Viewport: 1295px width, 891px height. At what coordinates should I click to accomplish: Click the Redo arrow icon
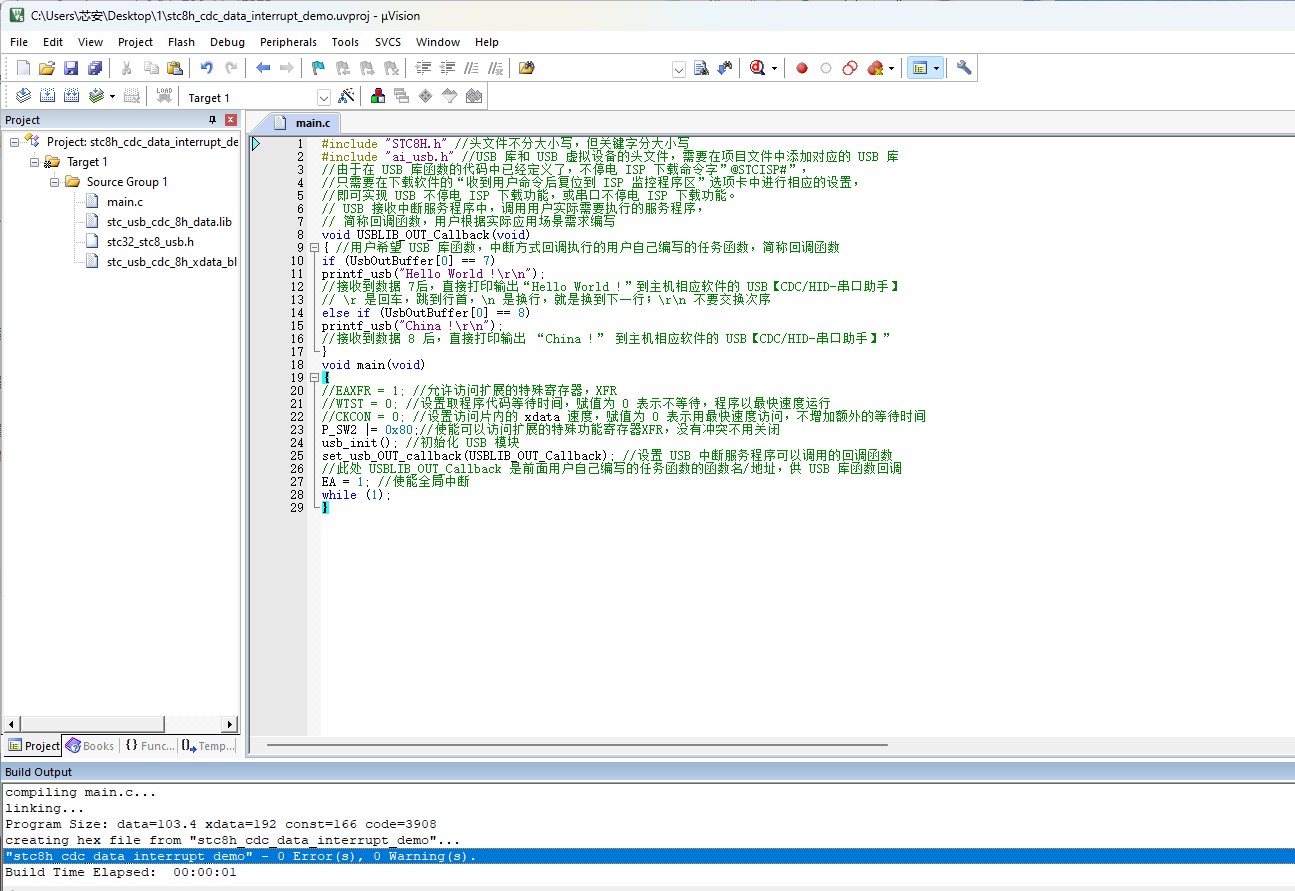231,68
